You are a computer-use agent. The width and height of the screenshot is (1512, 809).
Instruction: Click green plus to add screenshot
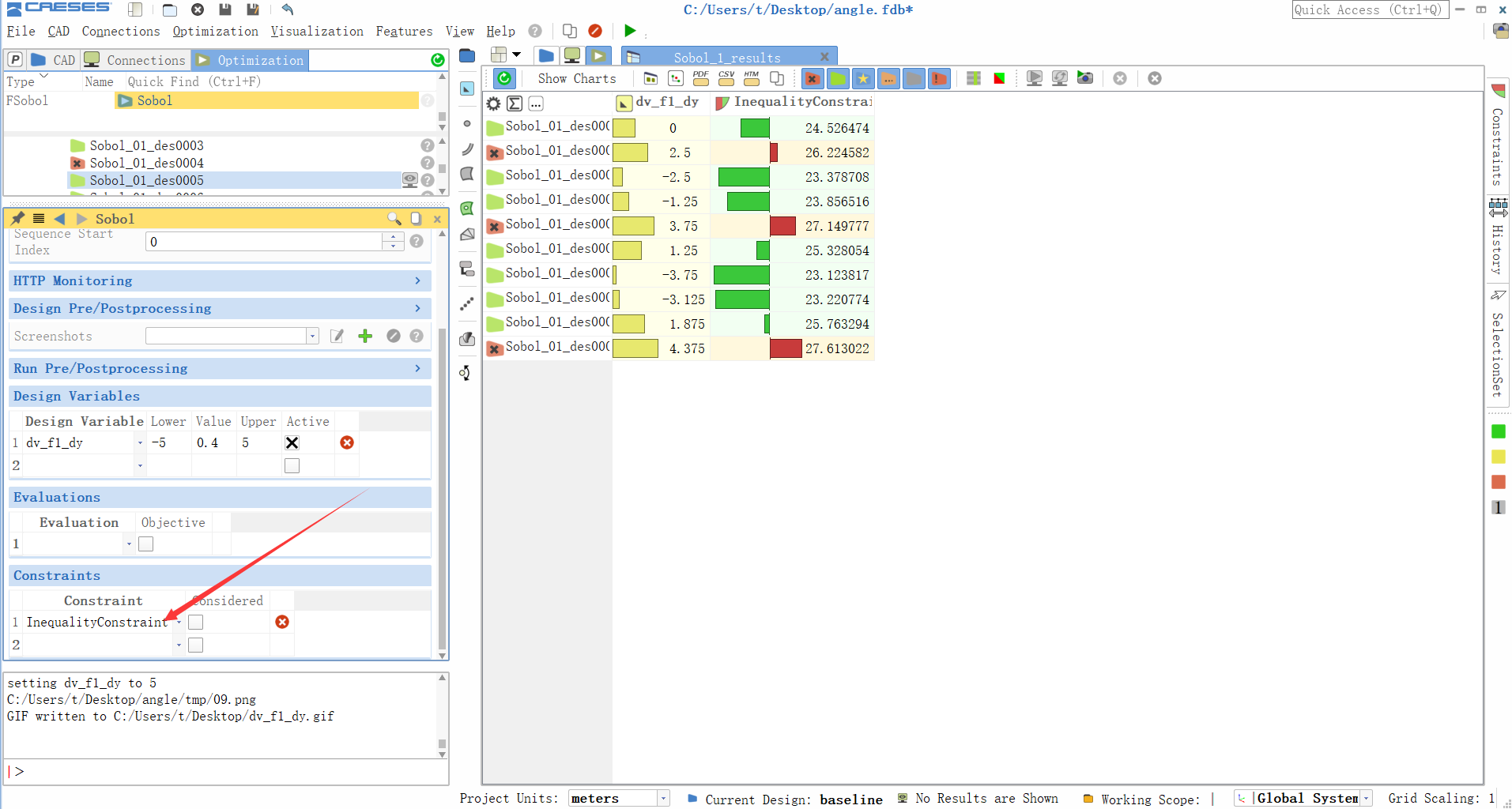[x=365, y=336]
